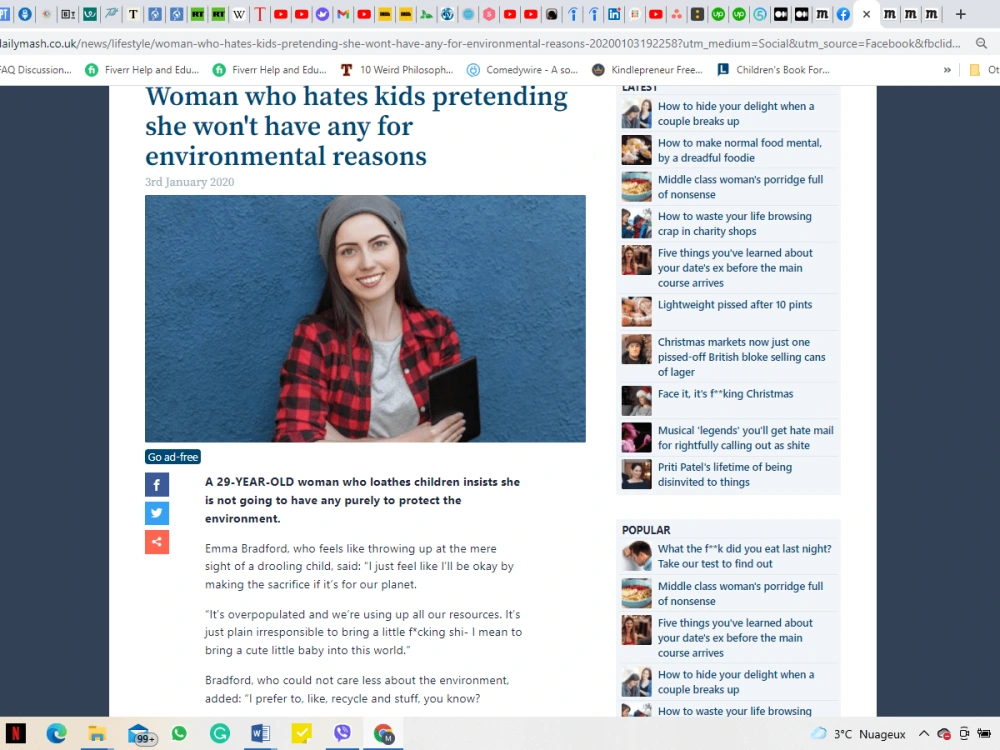The width and height of the screenshot is (1000, 750).
Task: Open 'Middle class woman's porridge' in Popular
Action: pos(740,594)
